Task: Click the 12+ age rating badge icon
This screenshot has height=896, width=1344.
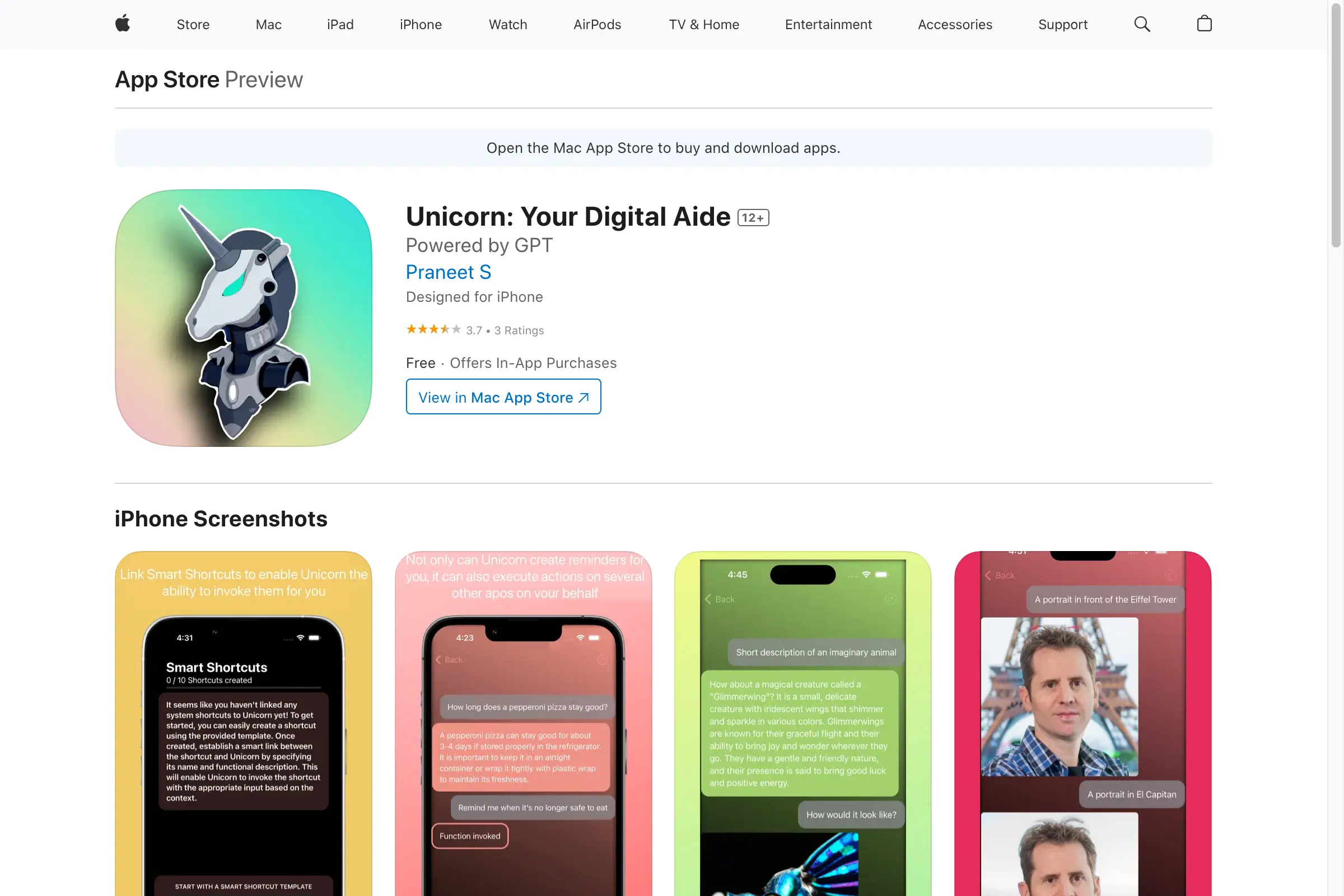Action: tap(753, 216)
